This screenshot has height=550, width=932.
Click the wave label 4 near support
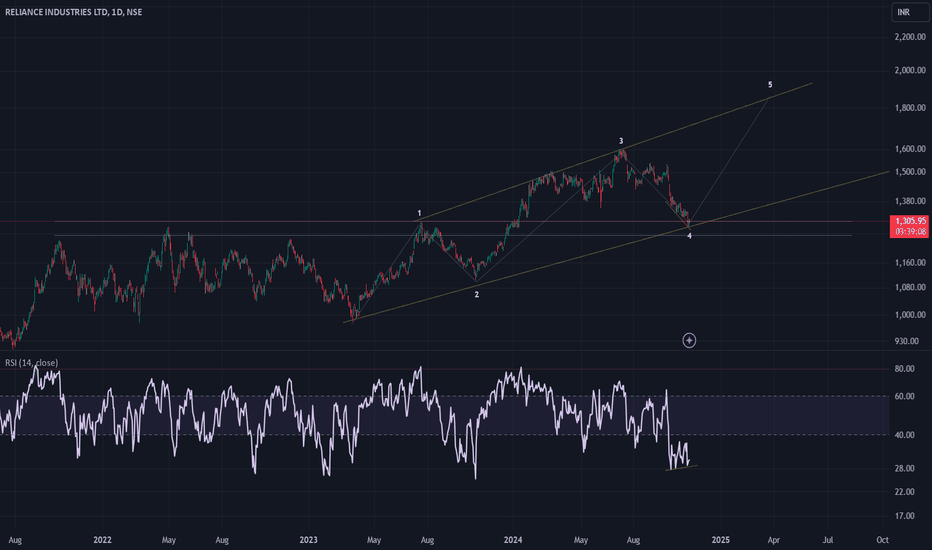pyautogui.click(x=689, y=236)
